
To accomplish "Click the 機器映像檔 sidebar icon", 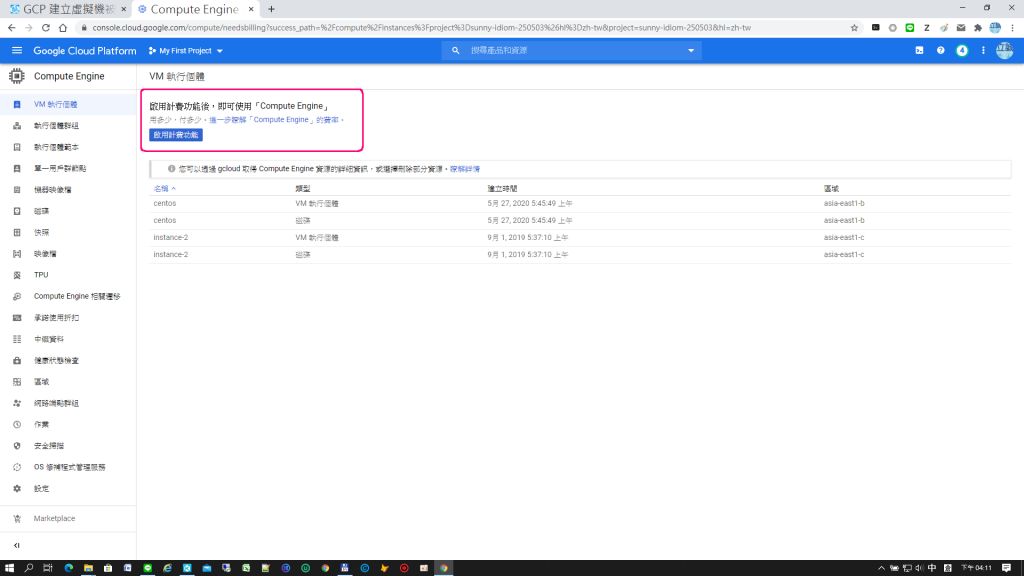I will click(17, 190).
